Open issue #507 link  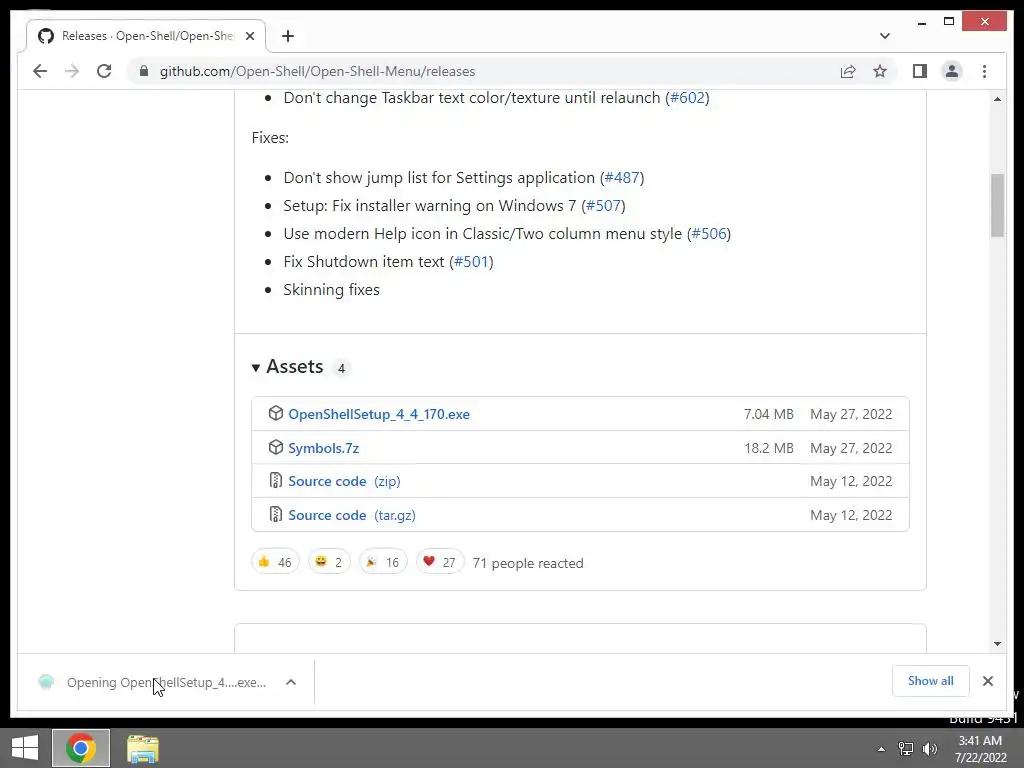pyautogui.click(x=603, y=206)
